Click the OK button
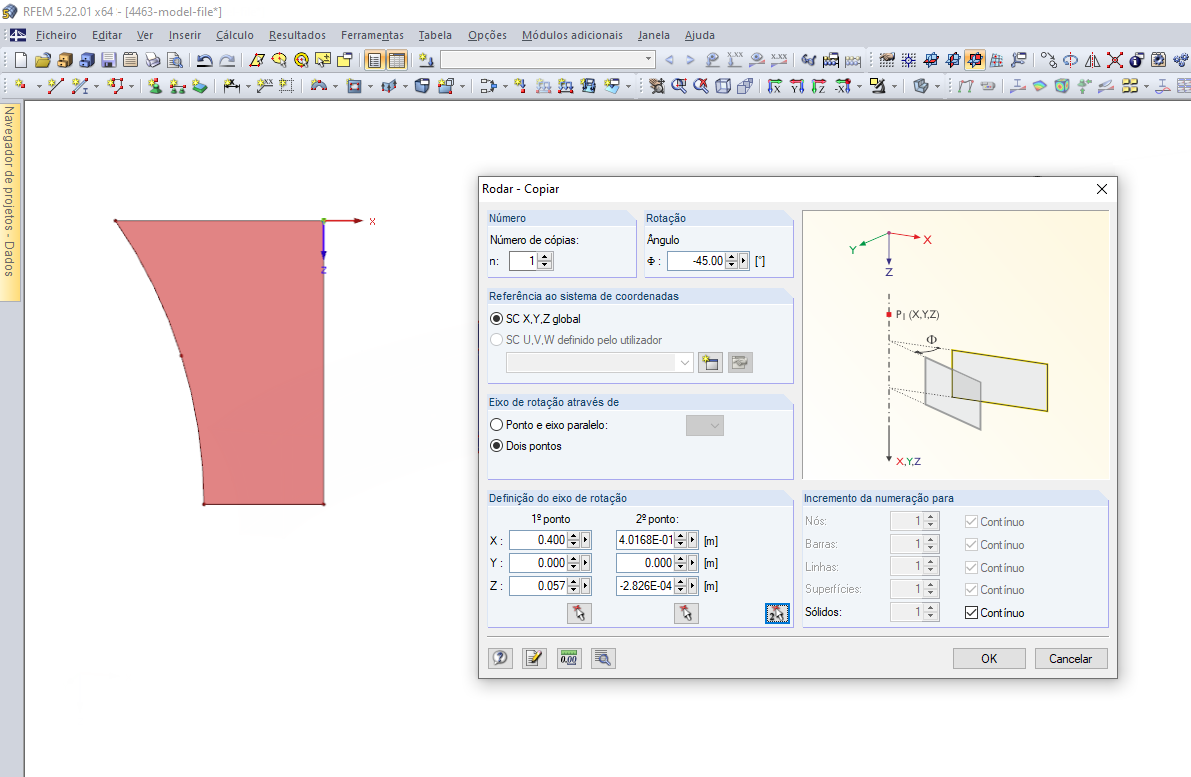The image size is (1191, 777). (989, 659)
